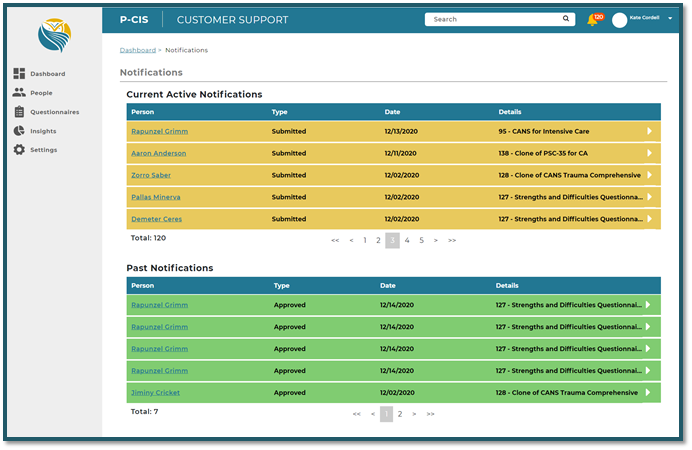Go to page 2 of past notifications
The image size is (692, 450).
point(400,413)
